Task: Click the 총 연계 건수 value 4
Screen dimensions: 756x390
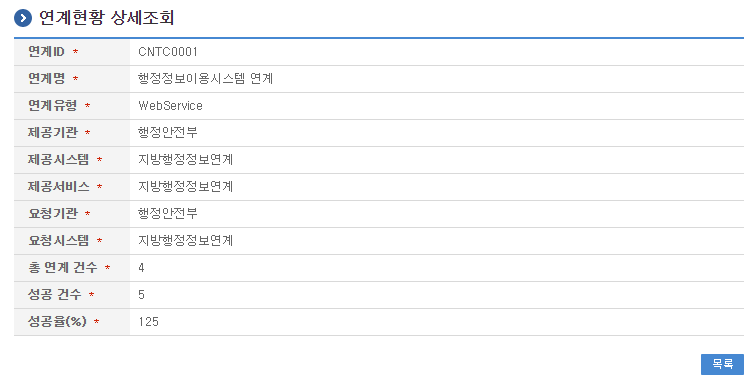Action: pyautogui.click(x=141, y=268)
